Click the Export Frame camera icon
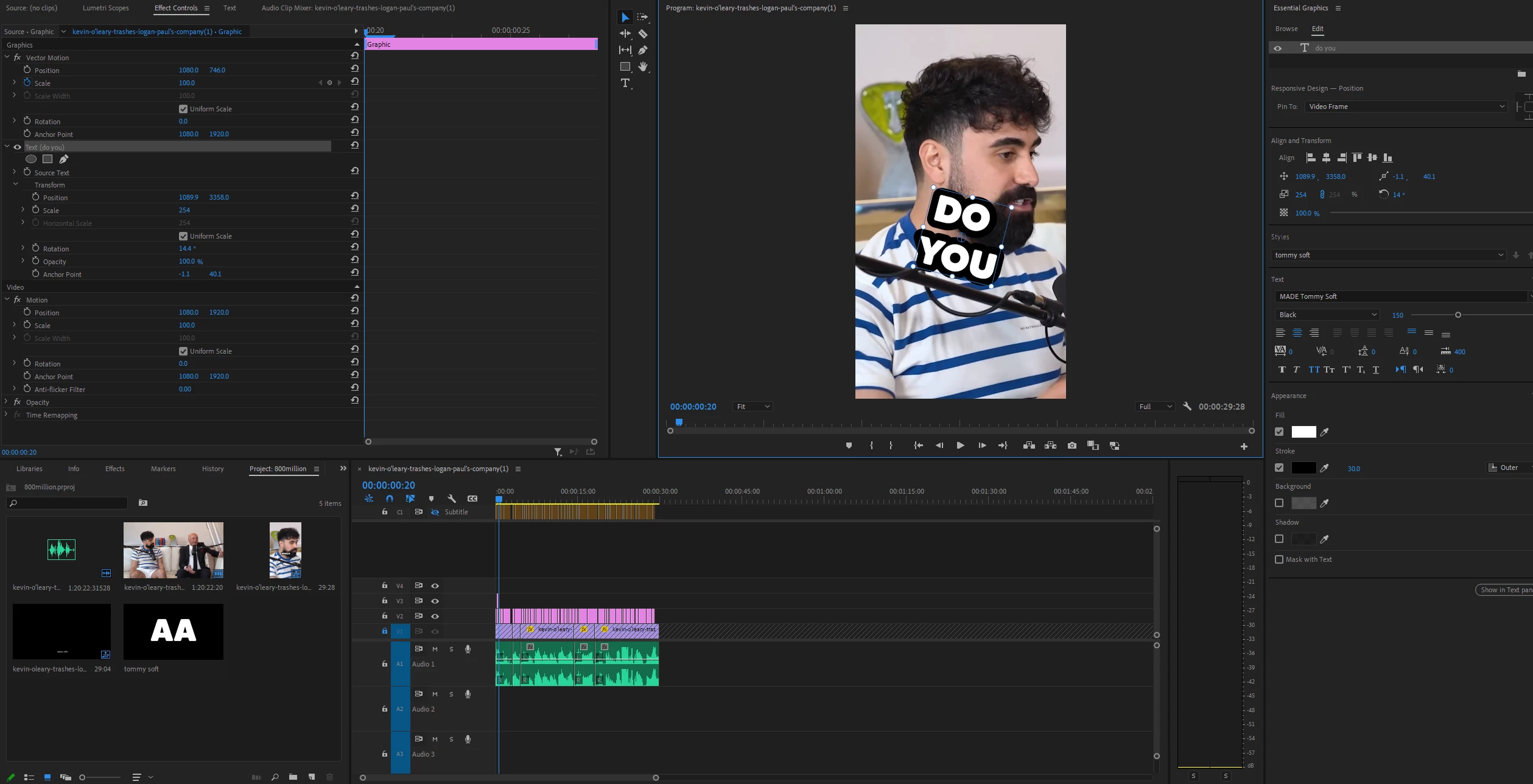 [x=1072, y=446]
